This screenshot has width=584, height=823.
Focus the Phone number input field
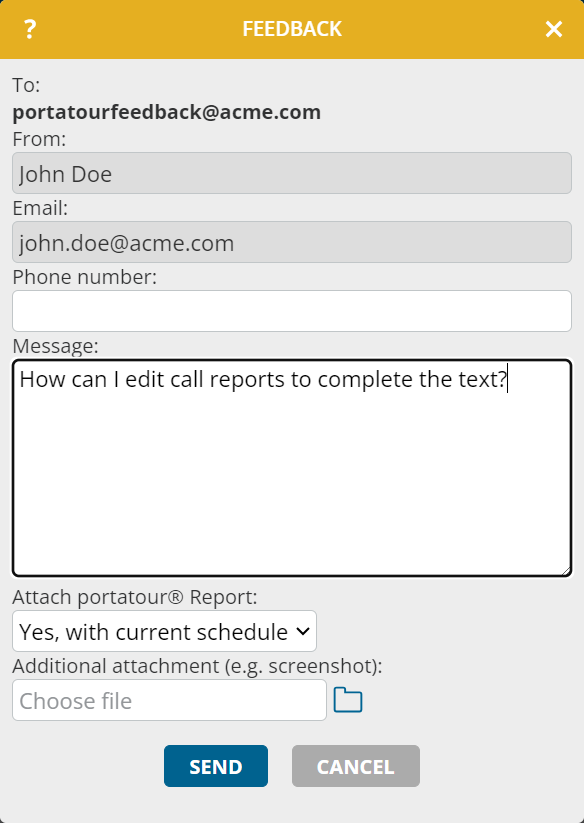[292, 311]
